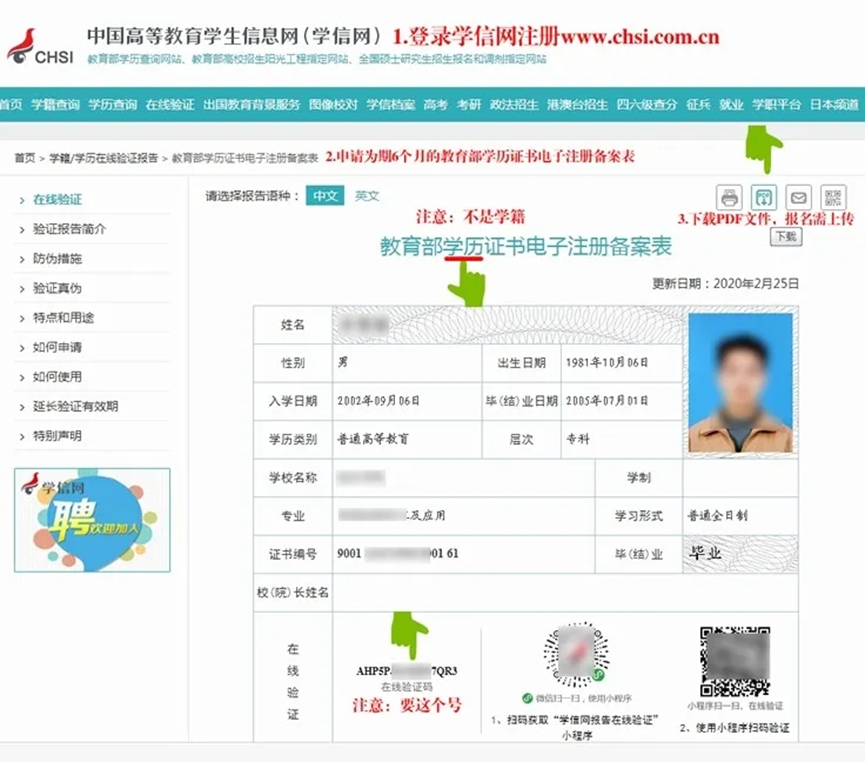Click the CHSI logo at top left

pyautogui.click(x=40, y=46)
